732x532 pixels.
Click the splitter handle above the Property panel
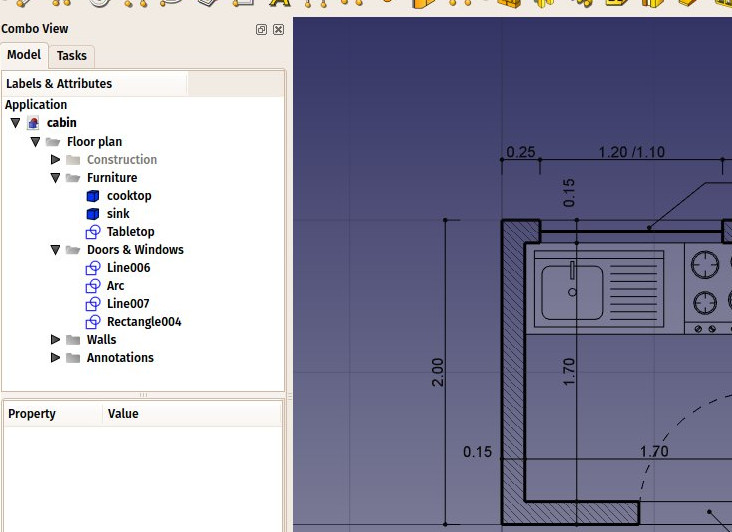(143, 395)
